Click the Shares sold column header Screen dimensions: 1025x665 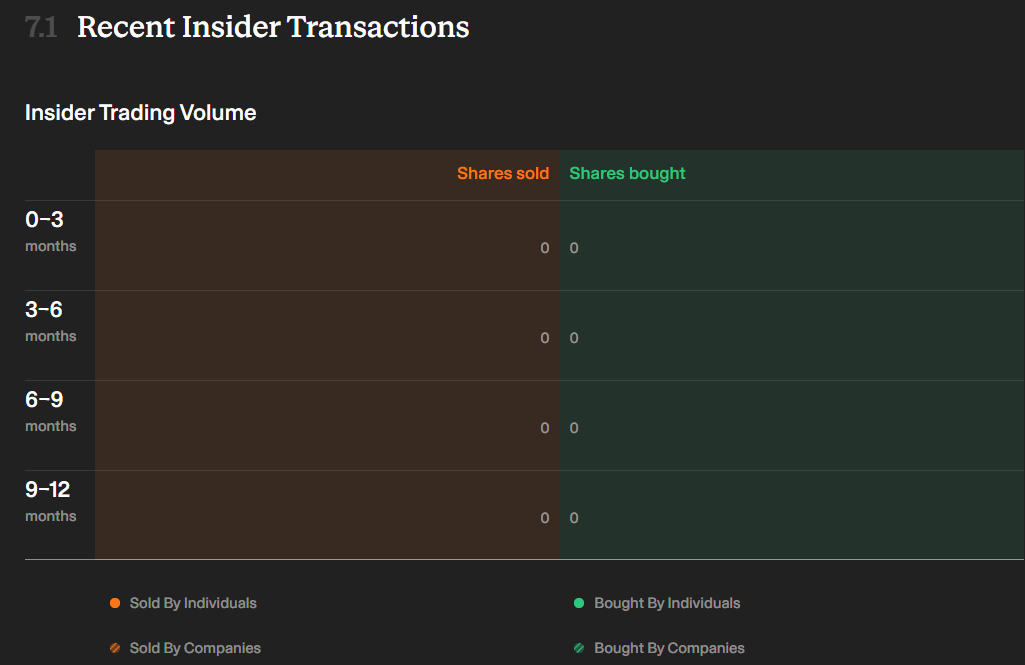click(503, 173)
